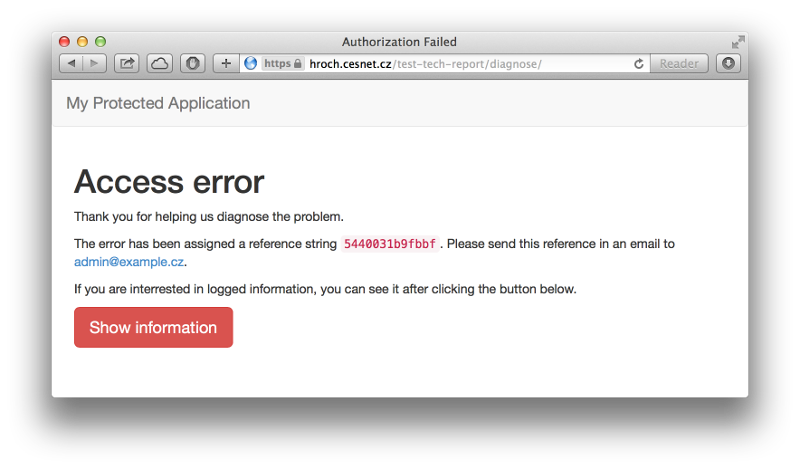Go back using the Back arrow button
Screen dimensions: 800x469
pyautogui.click(x=71, y=64)
